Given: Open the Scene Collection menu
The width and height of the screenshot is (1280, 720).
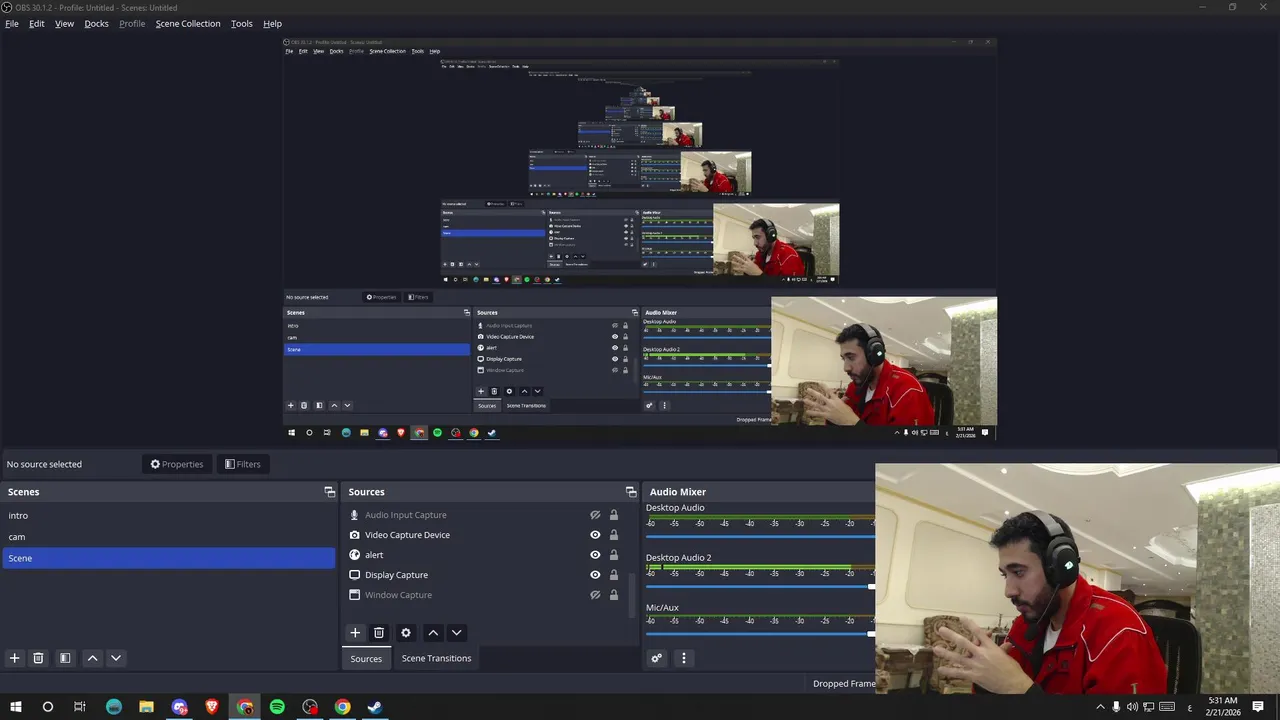Looking at the screenshot, I should pyautogui.click(x=188, y=24).
